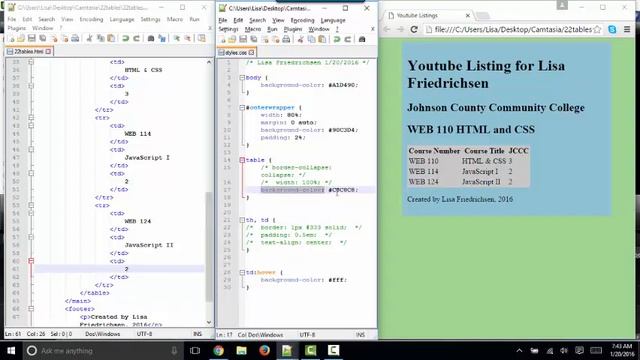Click the WEB 114 cell in the browser table

[423, 171]
